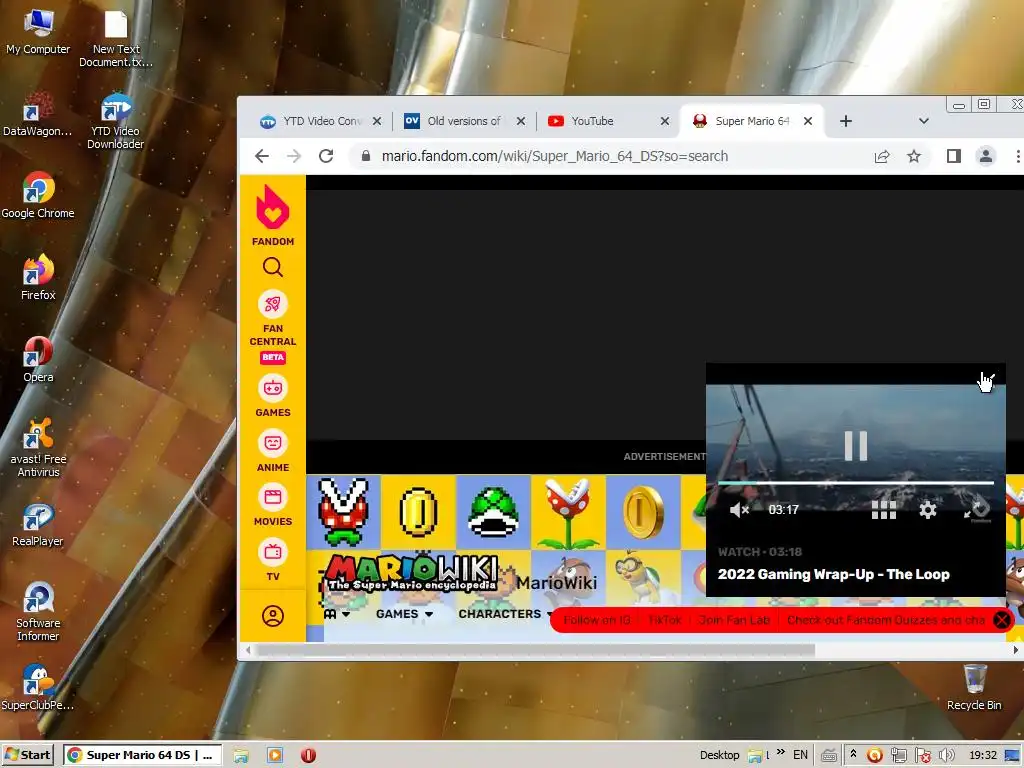Open the system tray volume icon
The width and height of the screenshot is (1024, 768).
[946, 755]
